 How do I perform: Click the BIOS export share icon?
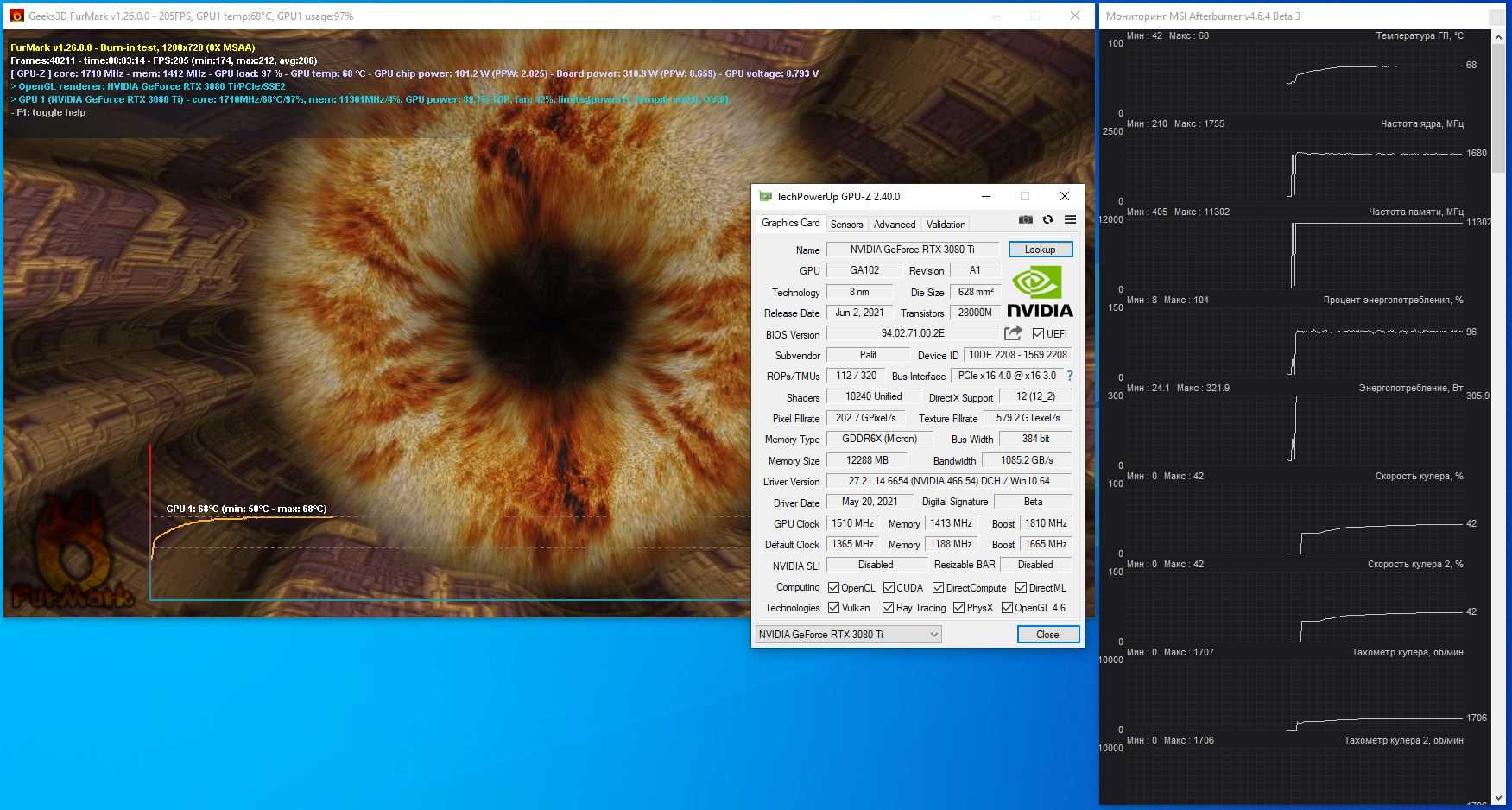coord(1013,333)
